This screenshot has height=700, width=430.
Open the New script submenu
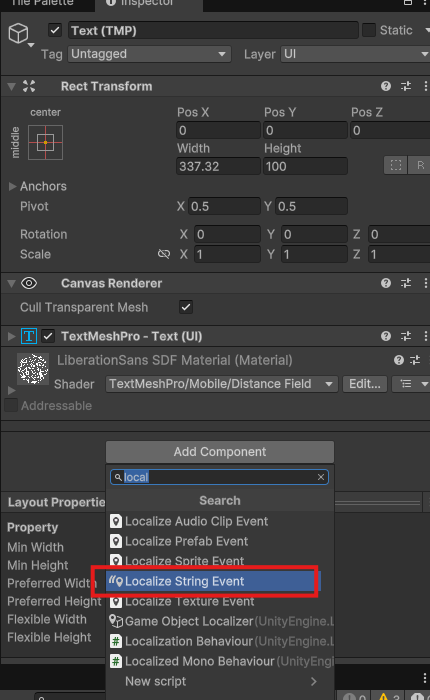220,682
